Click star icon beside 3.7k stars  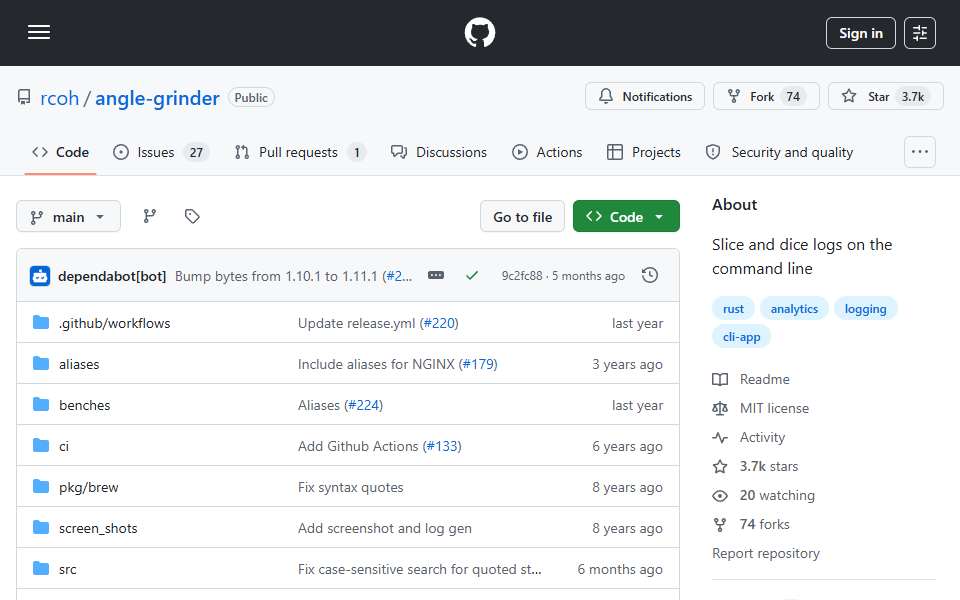coord(720,467)
